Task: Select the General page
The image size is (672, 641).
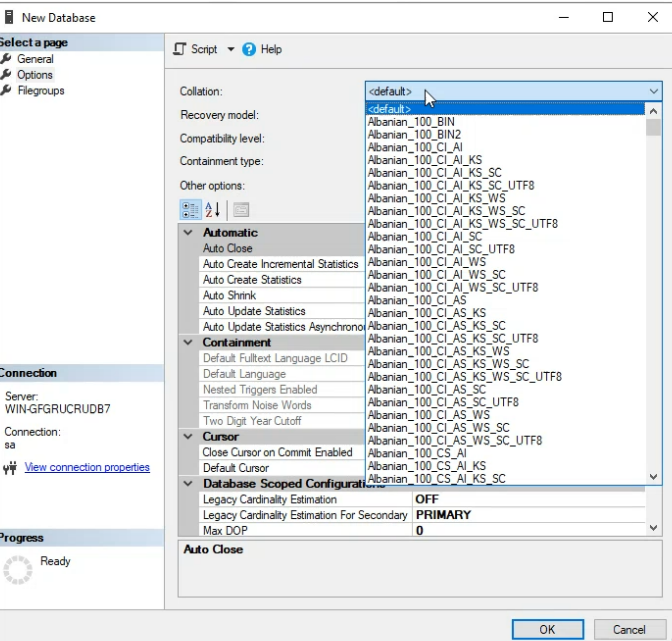Action: coord(35,59)
